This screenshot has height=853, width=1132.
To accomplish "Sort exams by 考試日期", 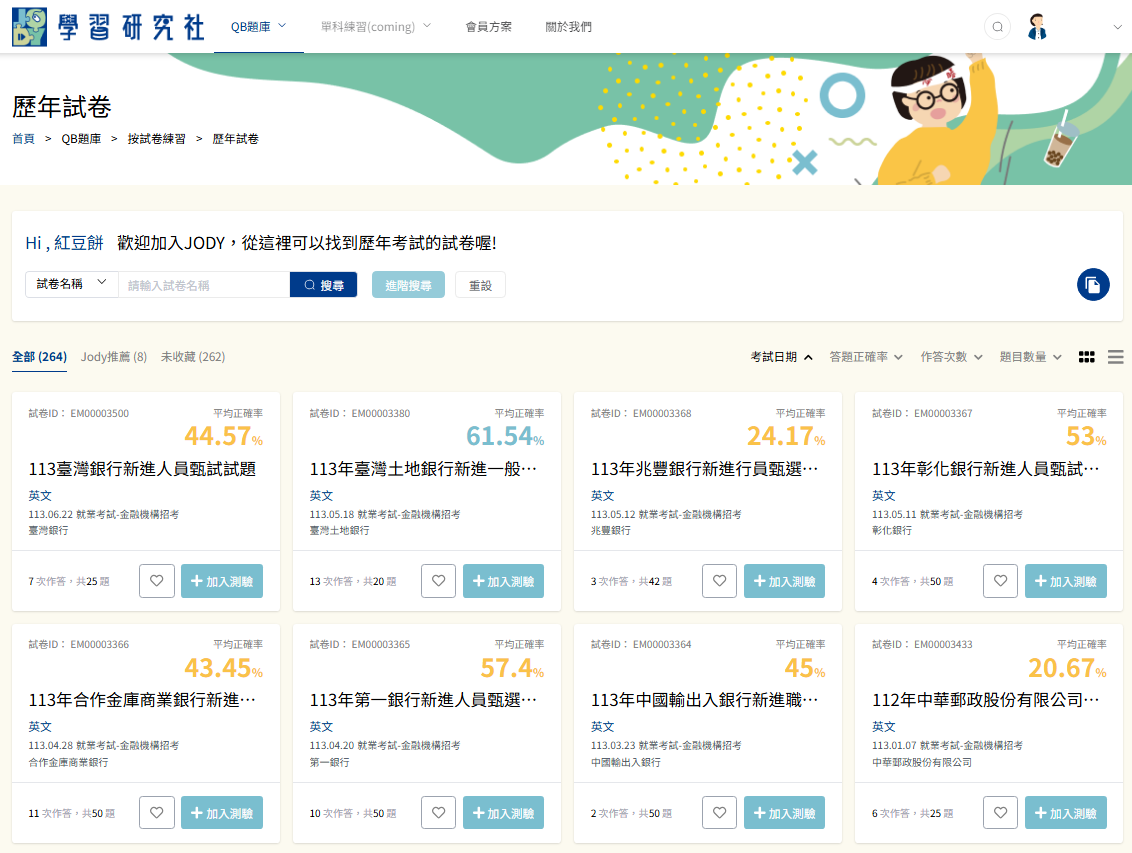I will (x=781, y=357).
